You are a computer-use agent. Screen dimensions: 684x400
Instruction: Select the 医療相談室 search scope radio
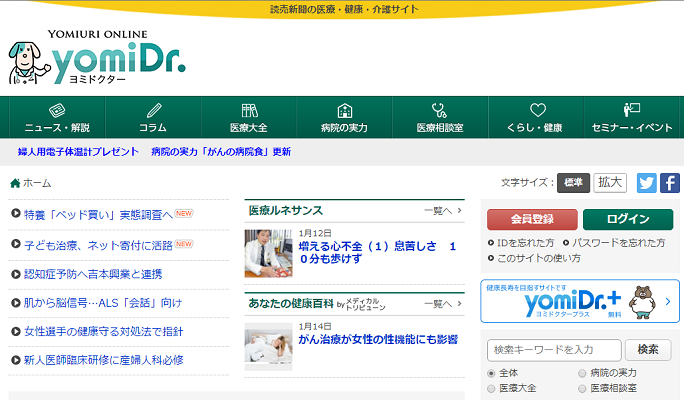(x=582, y=389)
